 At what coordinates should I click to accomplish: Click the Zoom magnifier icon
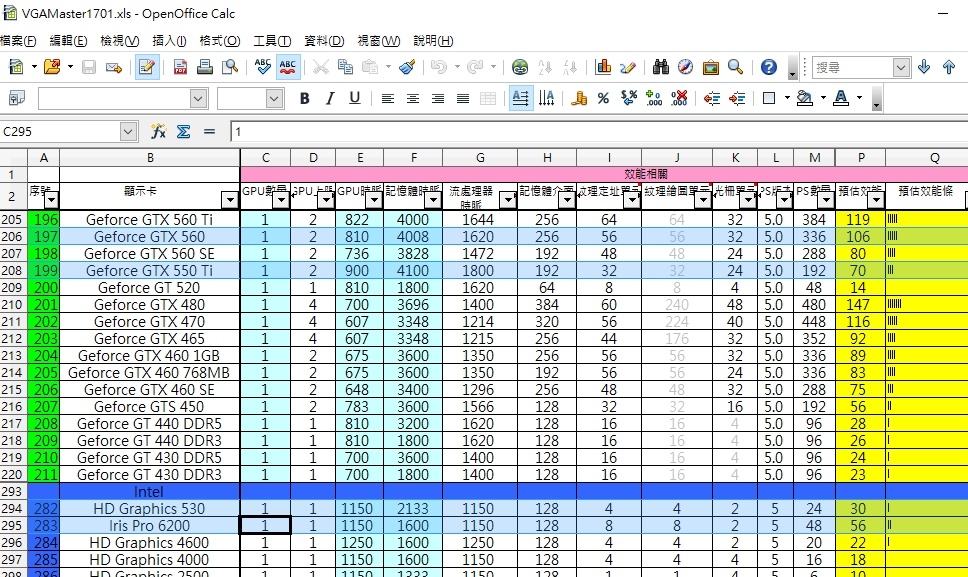[735, 67]
